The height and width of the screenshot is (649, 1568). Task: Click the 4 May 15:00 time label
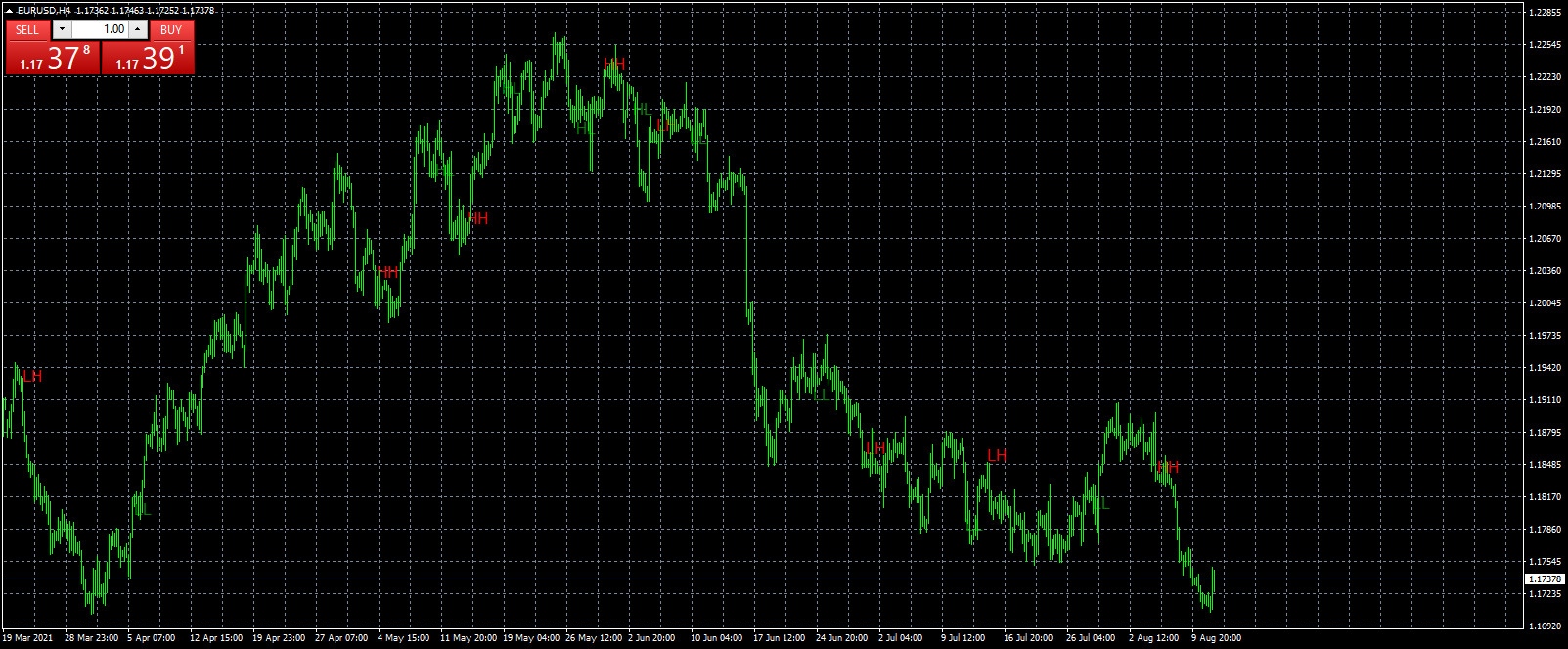click(x=403, y=638)
